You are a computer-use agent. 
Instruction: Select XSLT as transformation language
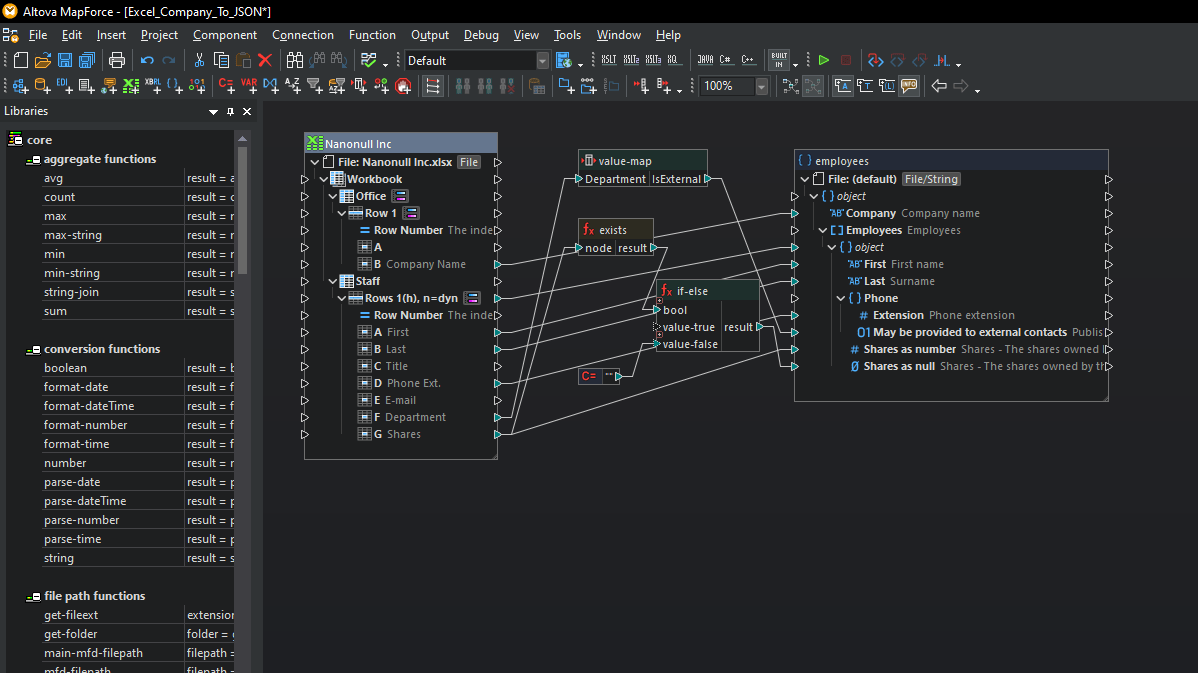(x=609, y=60)
